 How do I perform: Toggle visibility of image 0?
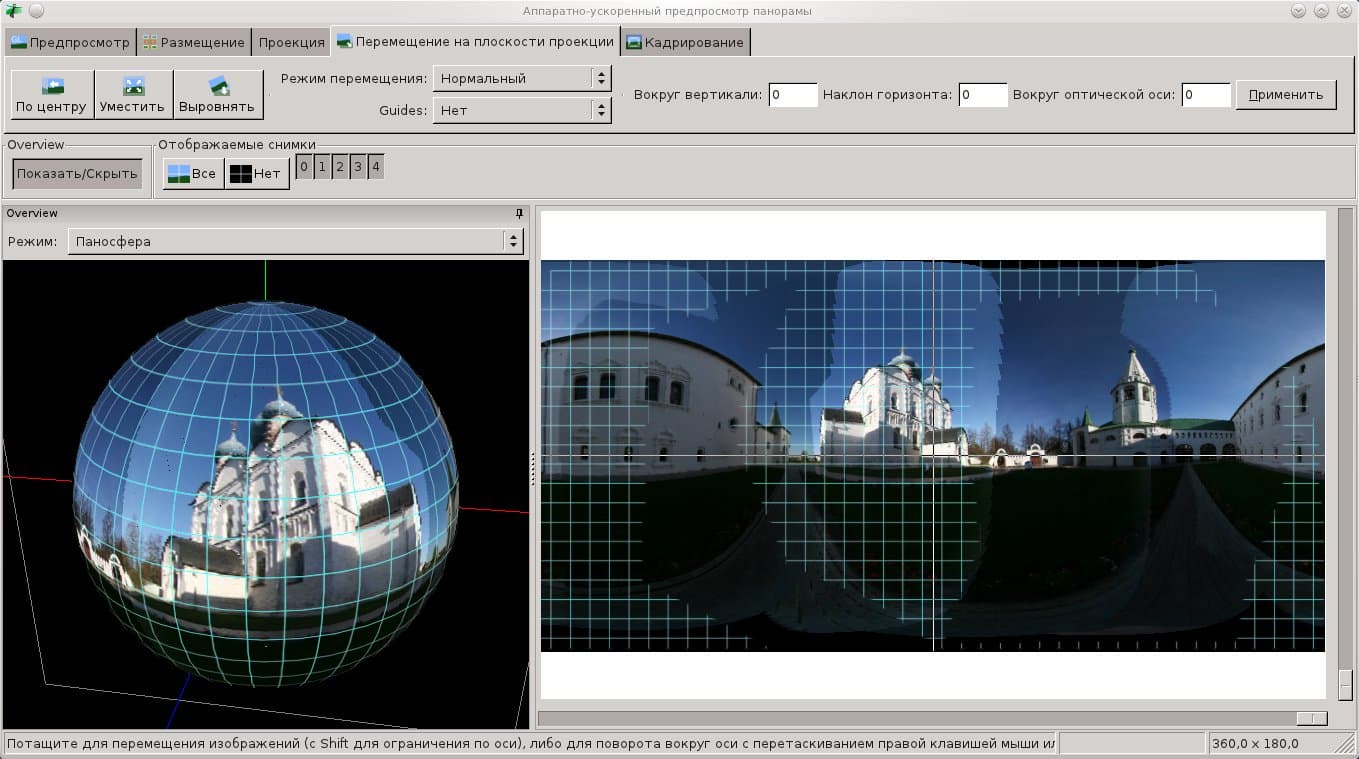pyautogui.click(x=304, y=167)
